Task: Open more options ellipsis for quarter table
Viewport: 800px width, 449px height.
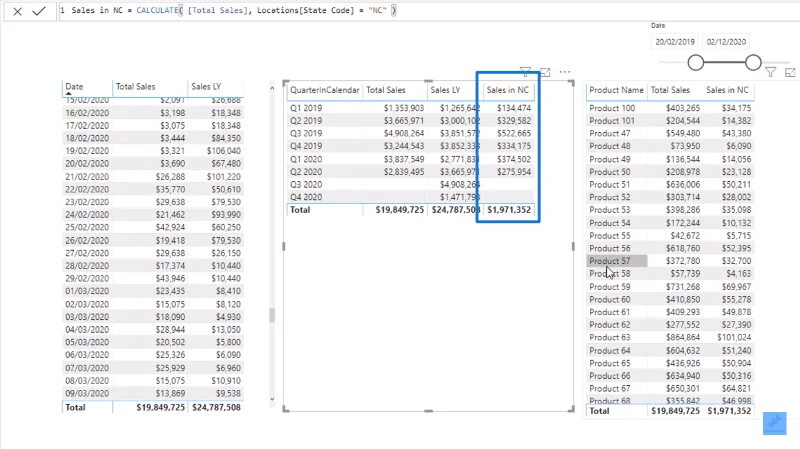Action: [565, 72]
